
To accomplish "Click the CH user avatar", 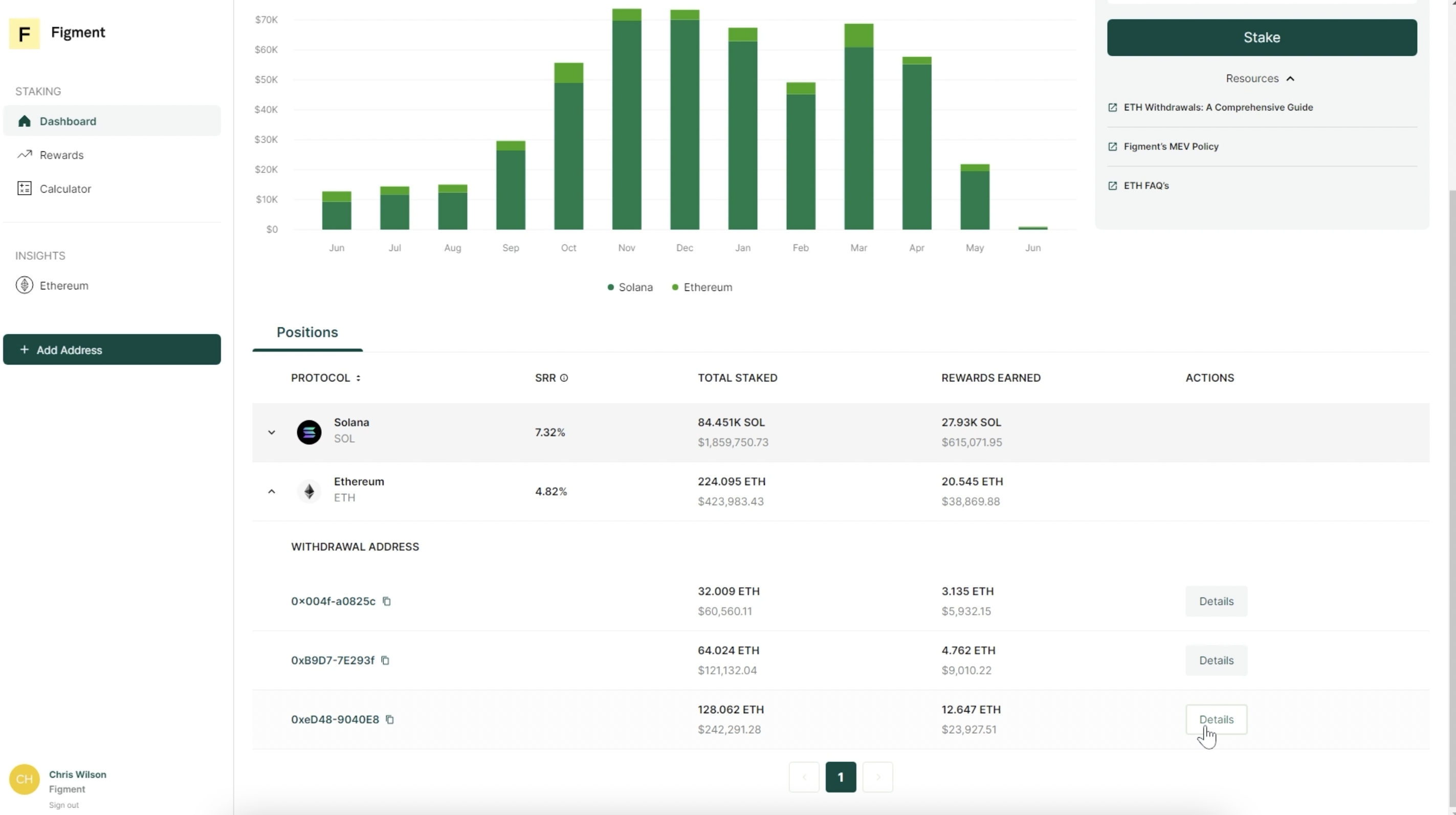I will (25, 779).
